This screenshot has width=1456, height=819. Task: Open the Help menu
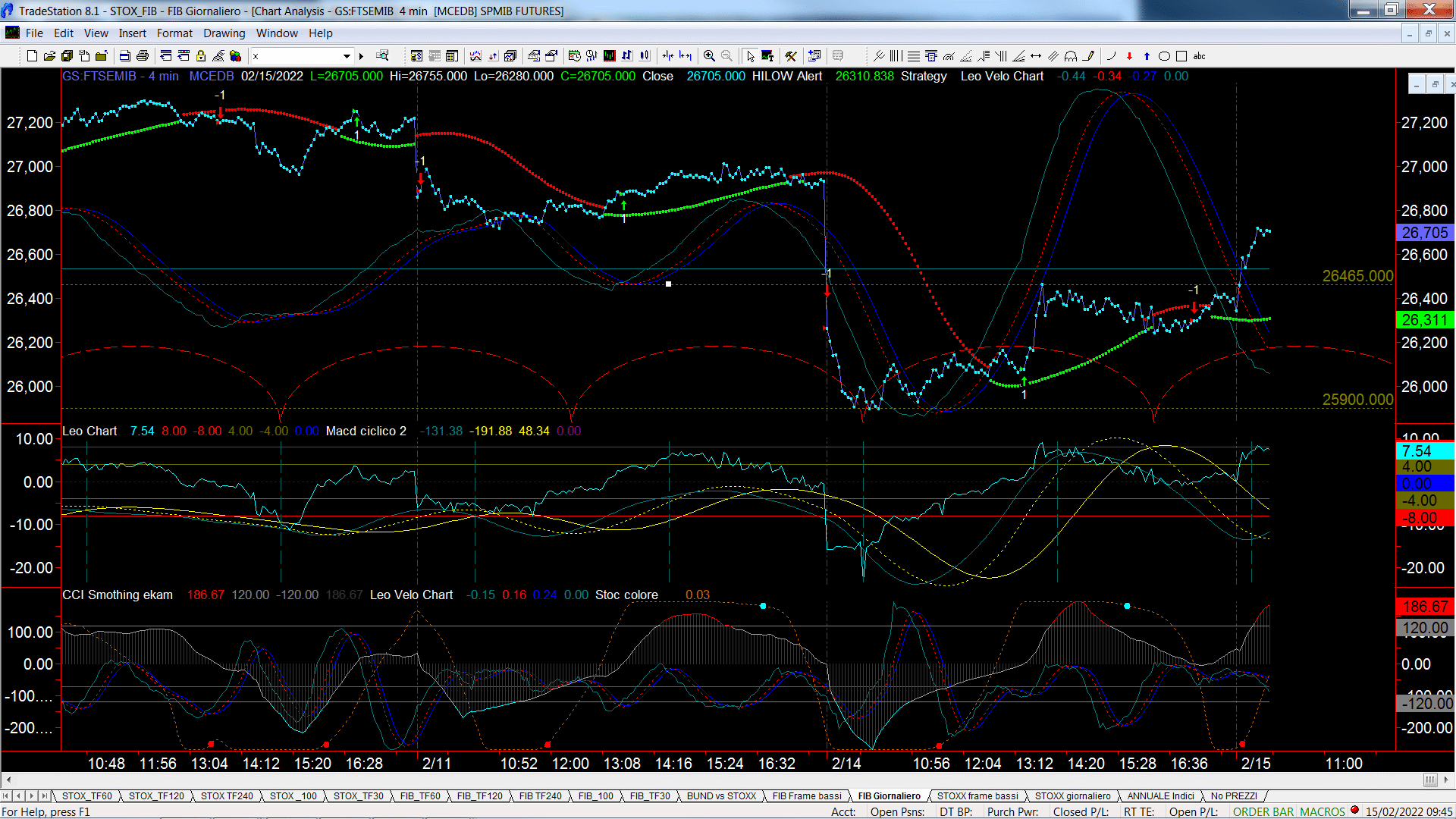tap(320, 33)
